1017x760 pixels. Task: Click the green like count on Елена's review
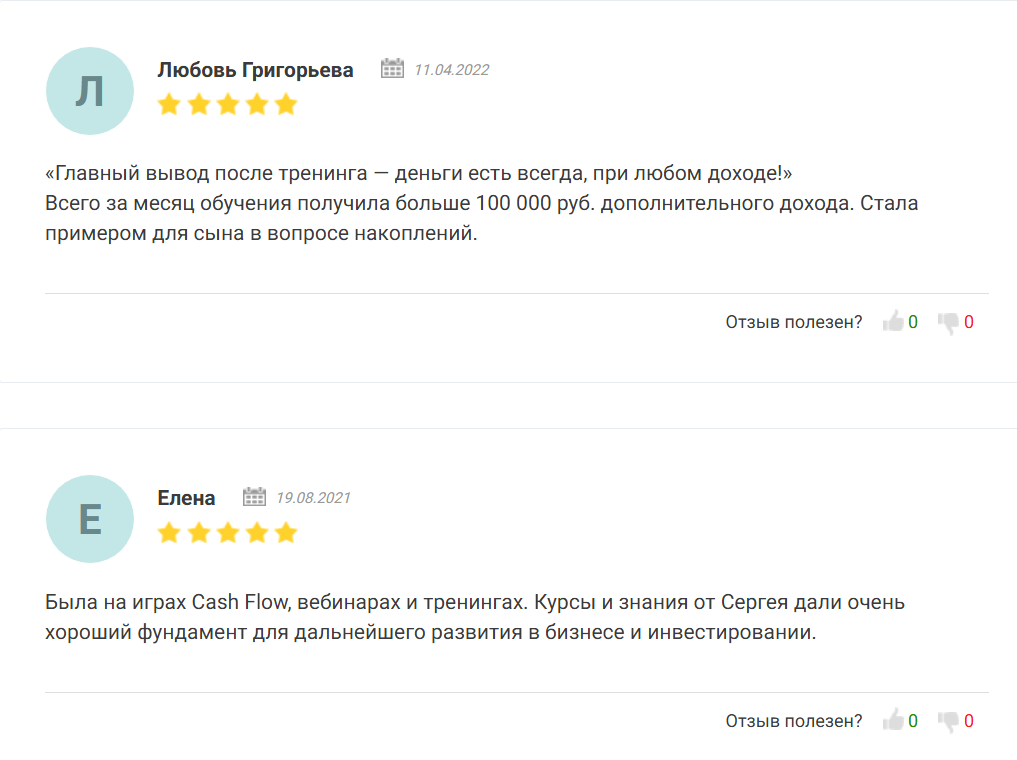click(x=913, y=721)
